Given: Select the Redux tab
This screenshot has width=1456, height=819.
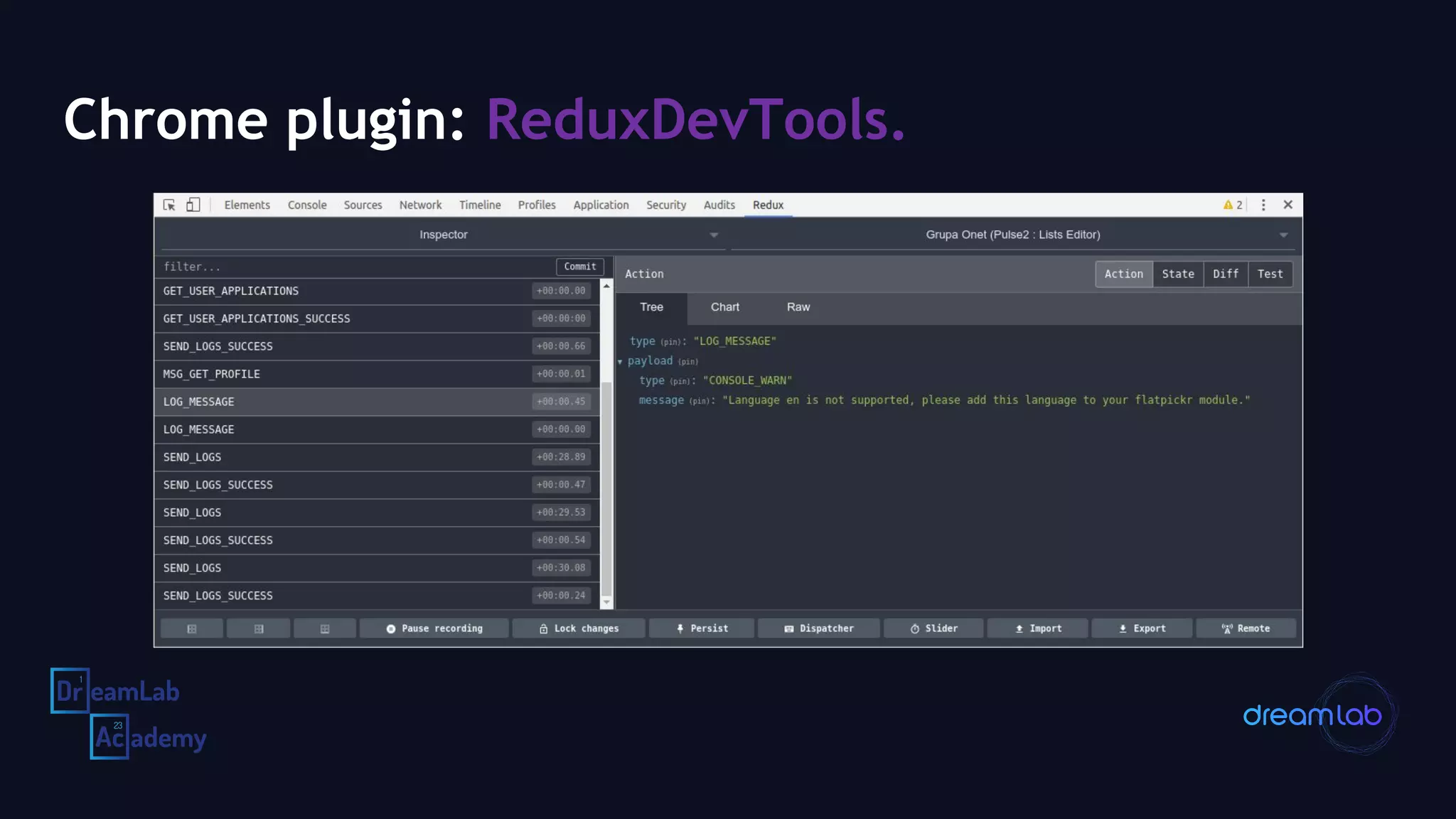Looking at the screenshot, I should pyautogui.click(x=768, y=205).
